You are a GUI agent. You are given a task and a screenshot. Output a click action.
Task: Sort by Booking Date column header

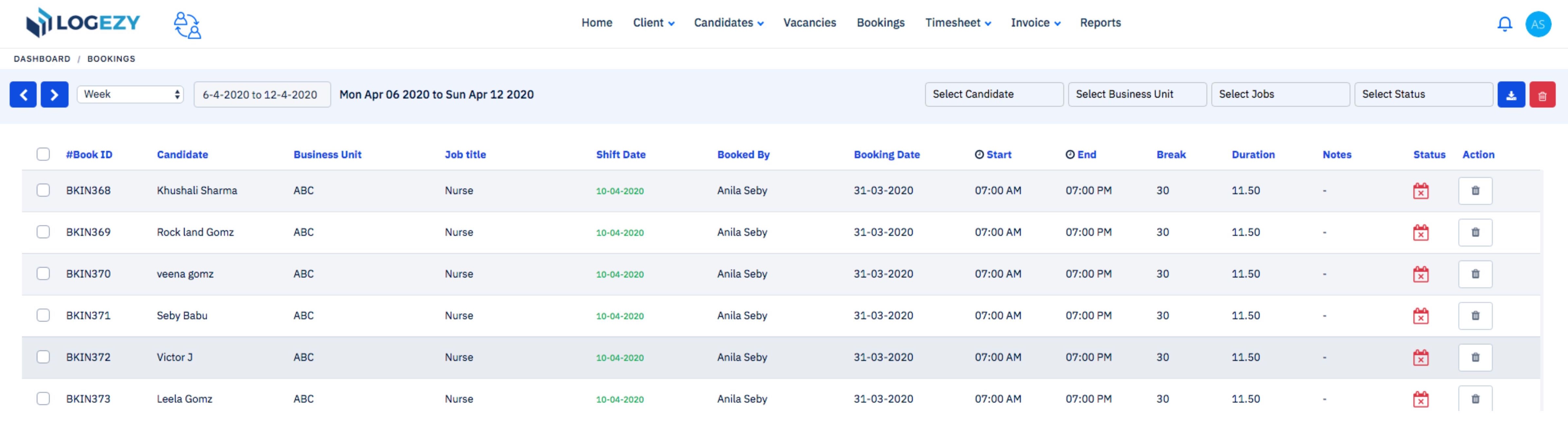[886, 155]
